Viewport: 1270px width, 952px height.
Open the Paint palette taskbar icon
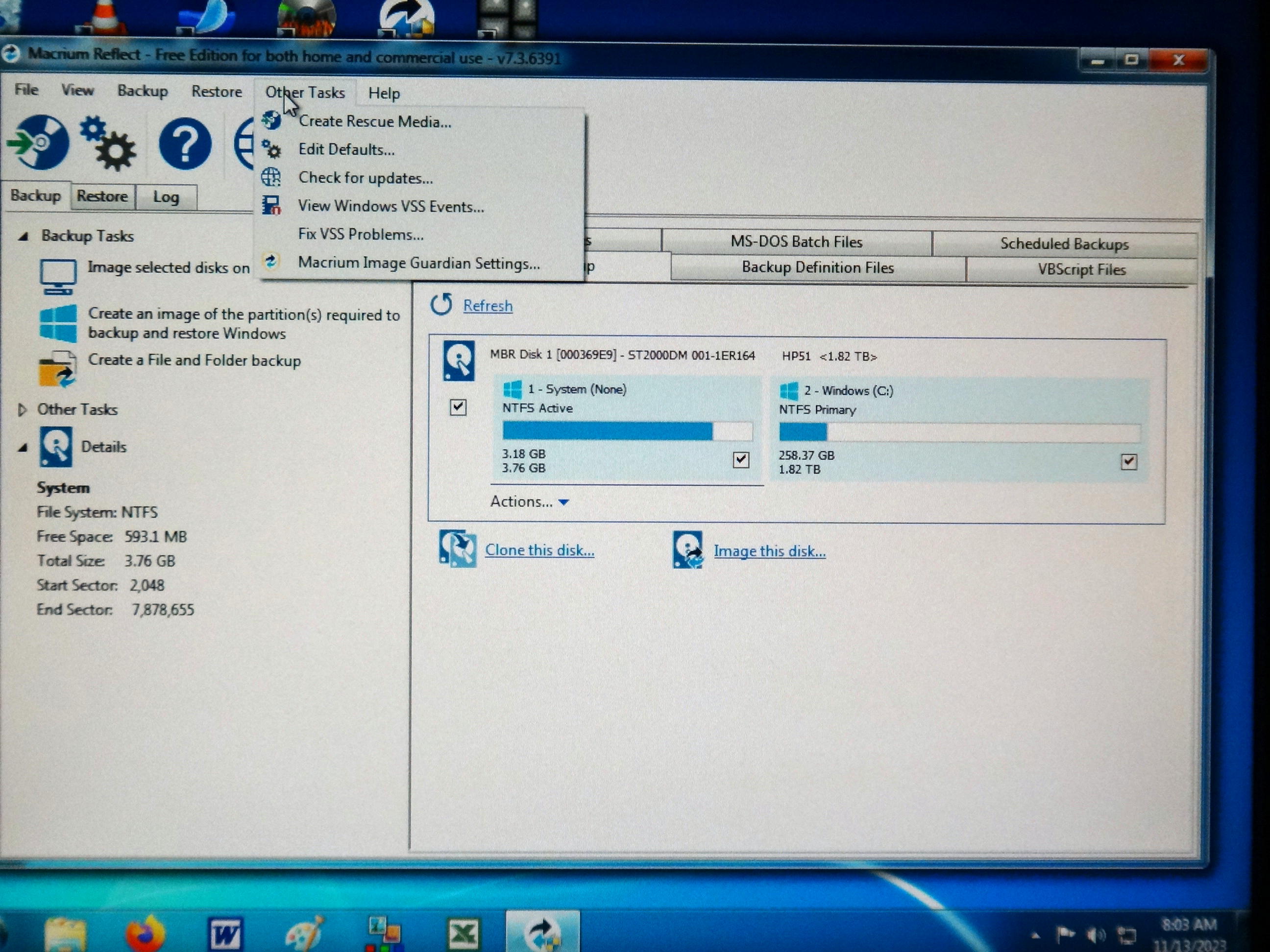304,933
